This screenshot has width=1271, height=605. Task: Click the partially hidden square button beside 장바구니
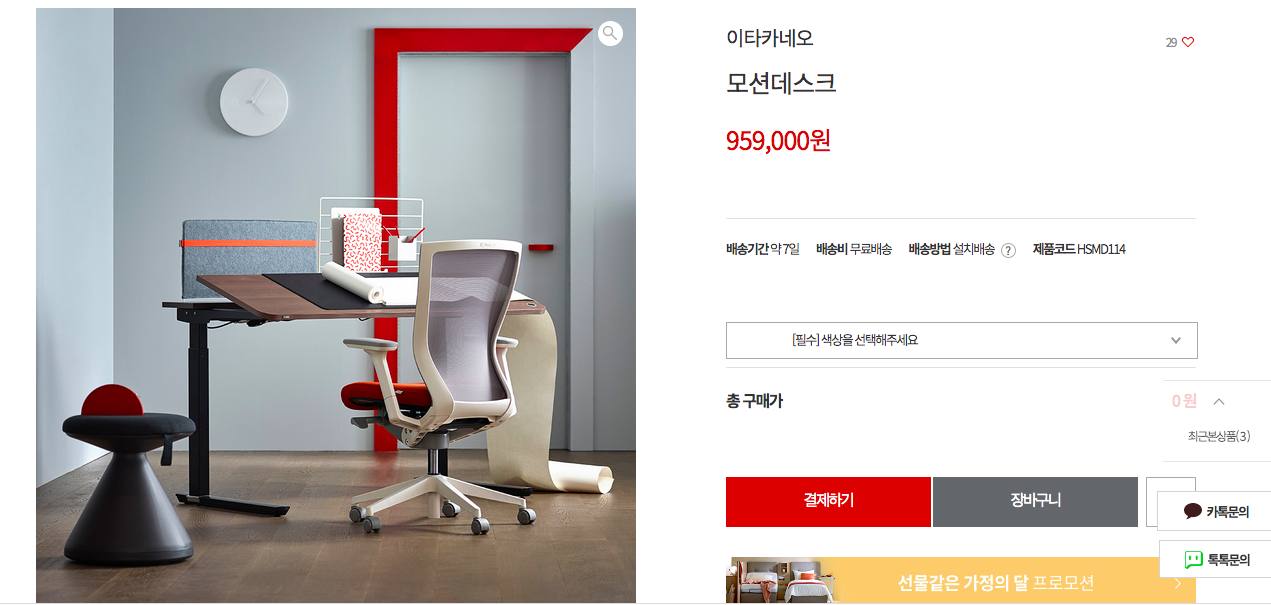click(x=1152, y=502)
